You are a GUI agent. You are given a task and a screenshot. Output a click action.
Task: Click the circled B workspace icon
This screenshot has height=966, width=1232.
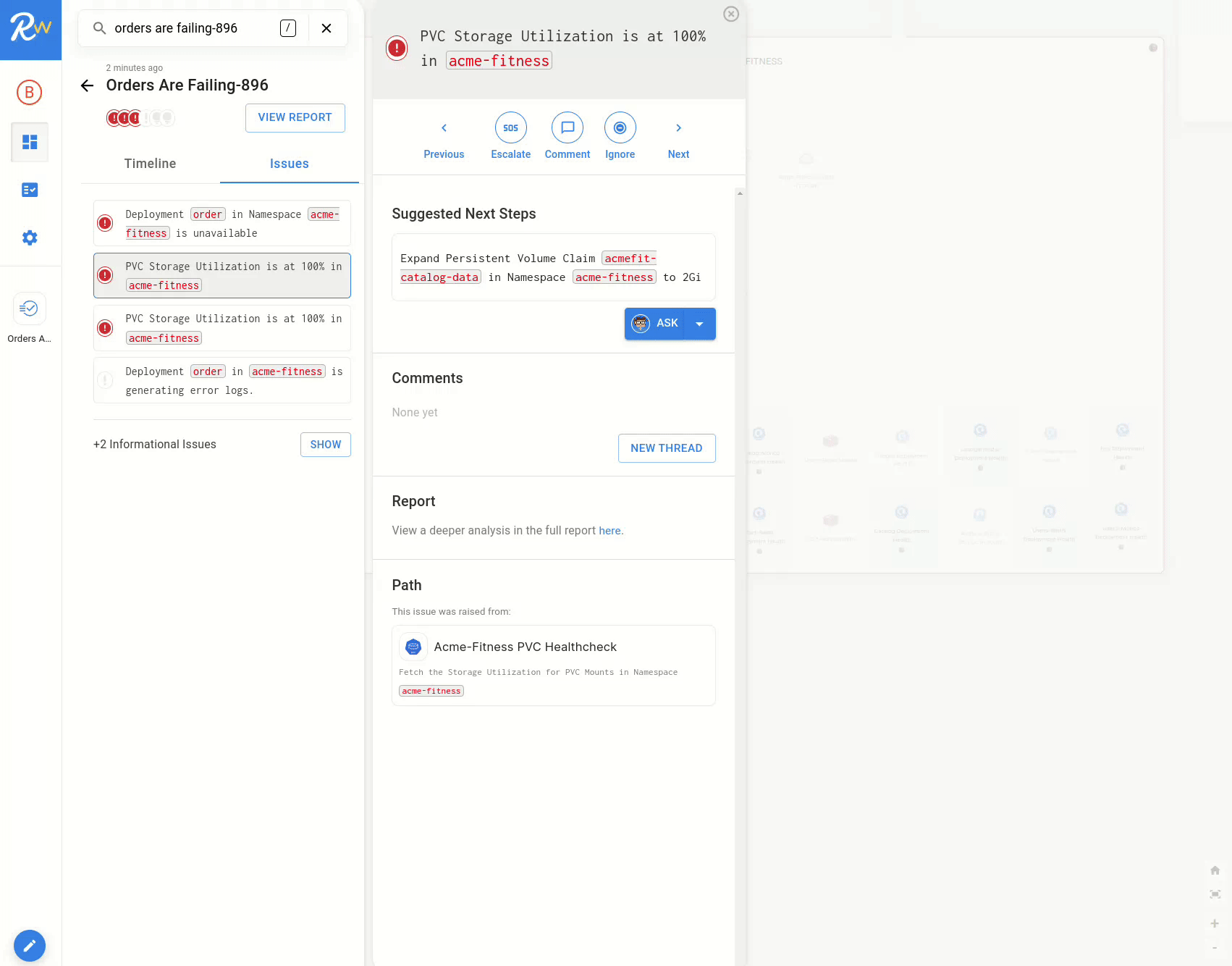(x=30, y=93)
